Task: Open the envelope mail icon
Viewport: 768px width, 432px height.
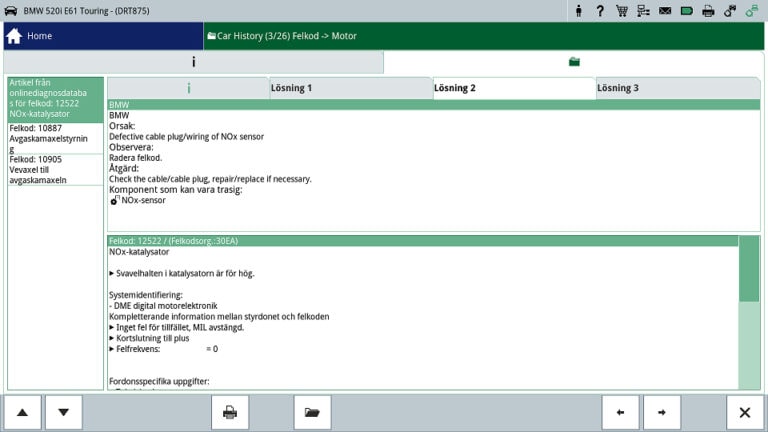Action: coord(665,11)
